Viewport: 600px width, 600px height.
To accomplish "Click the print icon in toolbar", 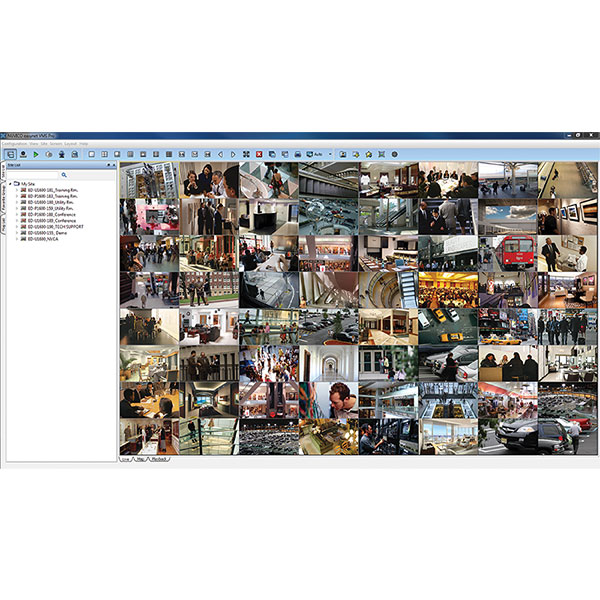I will pyautogui.click(x=298, y=154).
